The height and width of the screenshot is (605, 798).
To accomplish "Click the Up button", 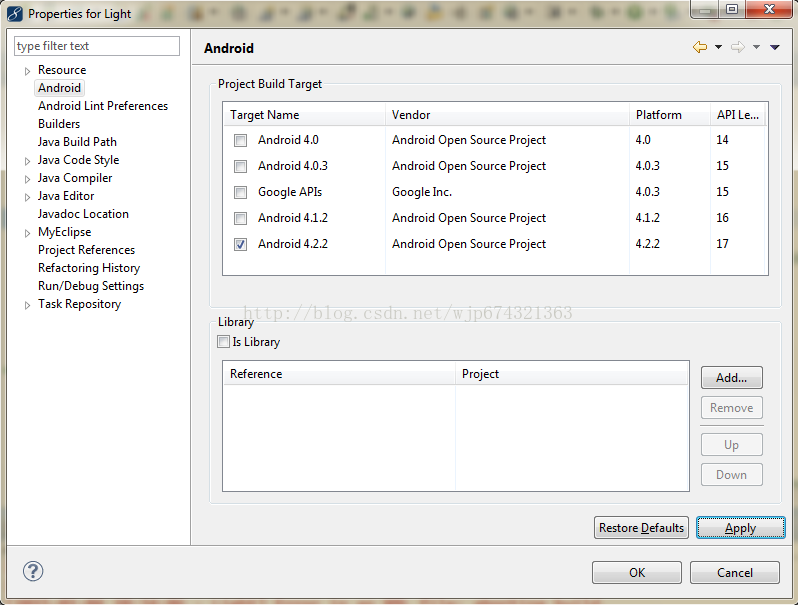I will point(731,445).
